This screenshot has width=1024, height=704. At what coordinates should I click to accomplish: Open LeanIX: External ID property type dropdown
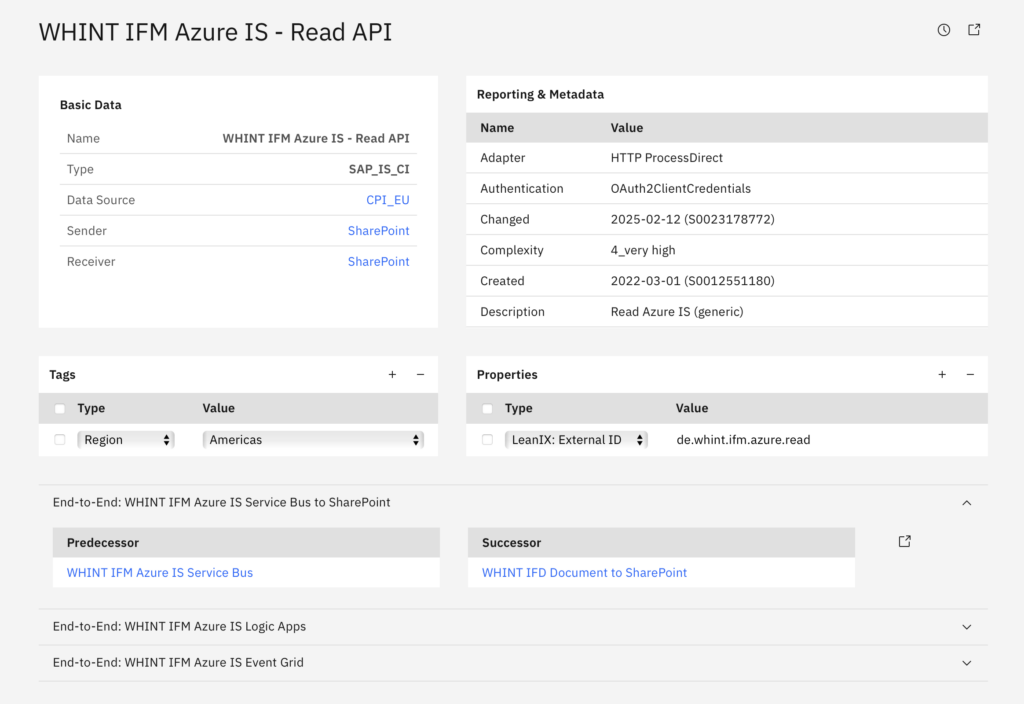576,440
